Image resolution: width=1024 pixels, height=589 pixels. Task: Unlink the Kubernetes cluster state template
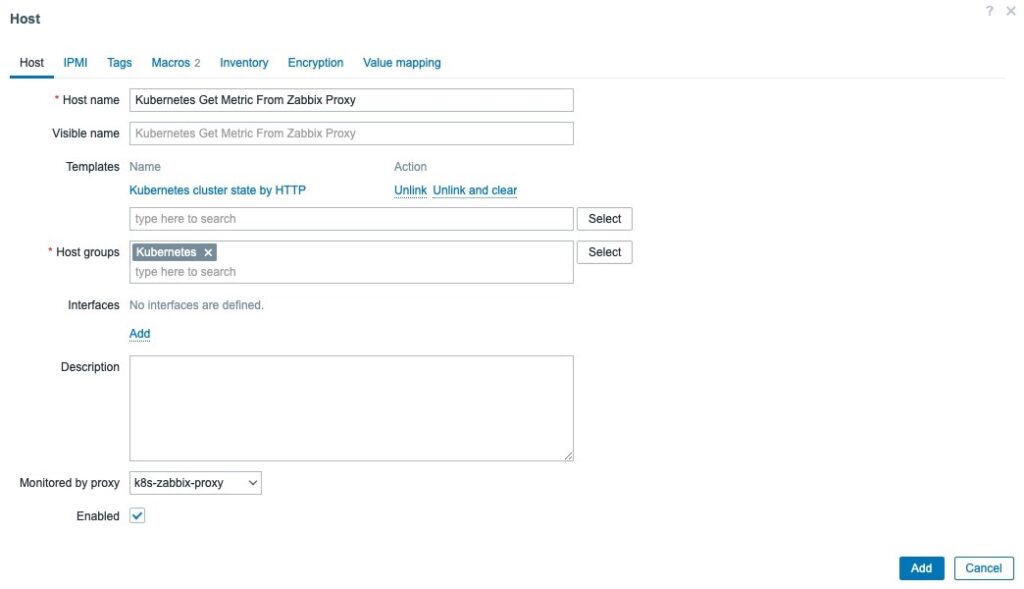pos(410,190)
